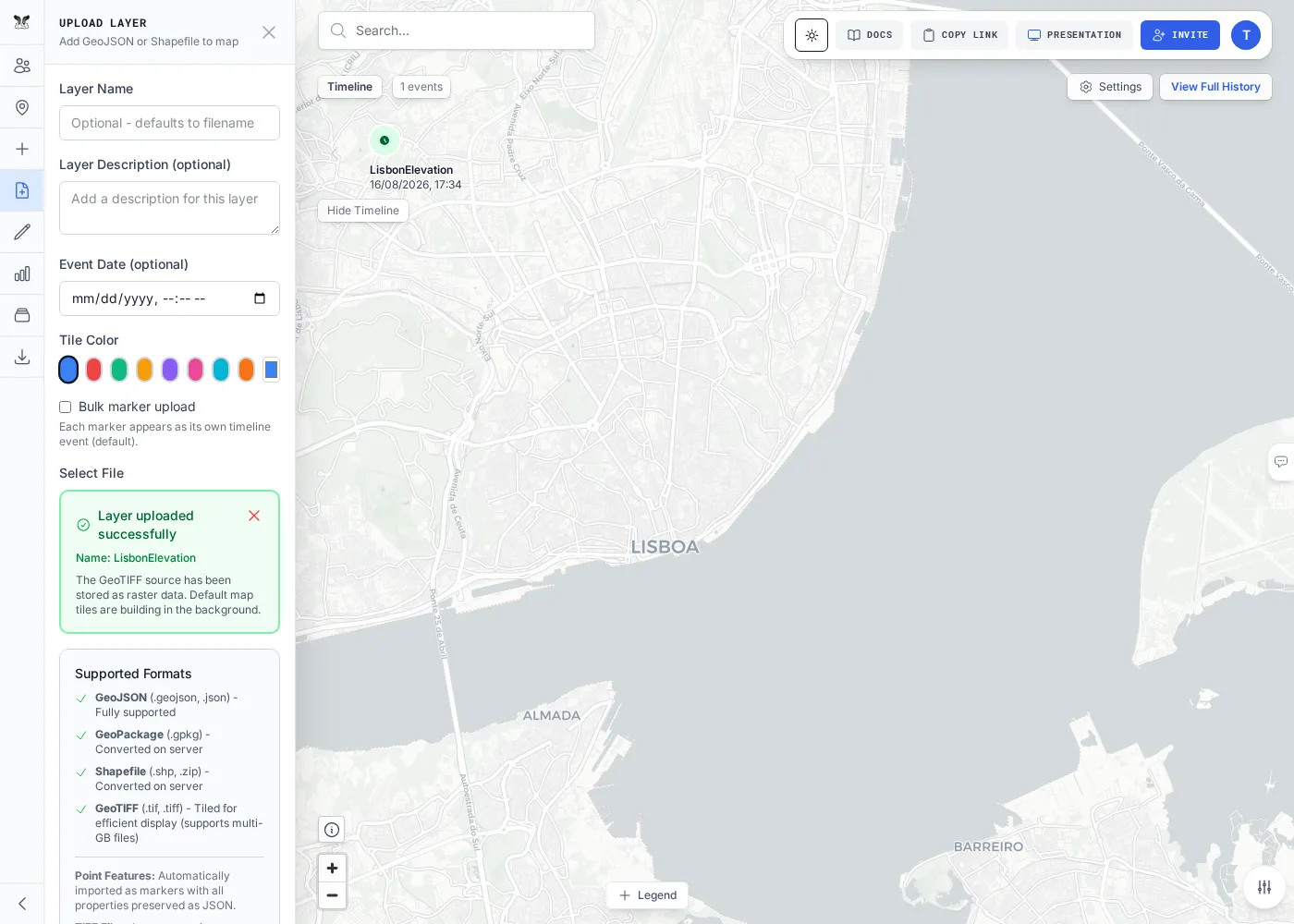Screen dimensions: 1294x924
Task: Open the Docs button
Action: tap(870, 35)
